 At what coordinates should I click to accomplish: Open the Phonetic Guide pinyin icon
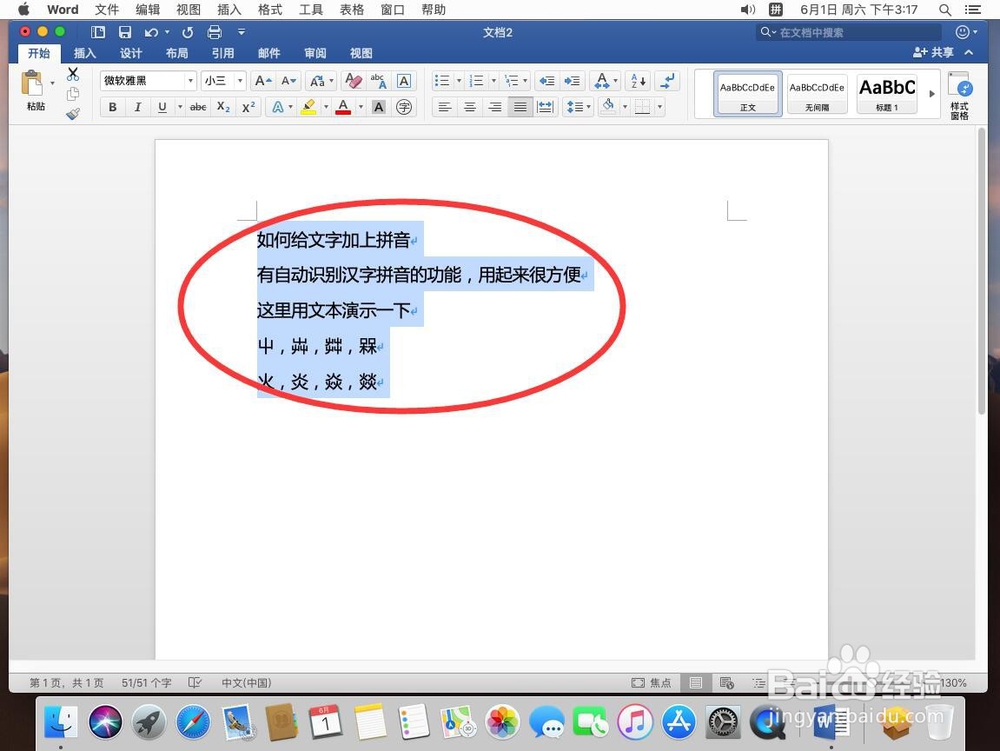[378, 81]
